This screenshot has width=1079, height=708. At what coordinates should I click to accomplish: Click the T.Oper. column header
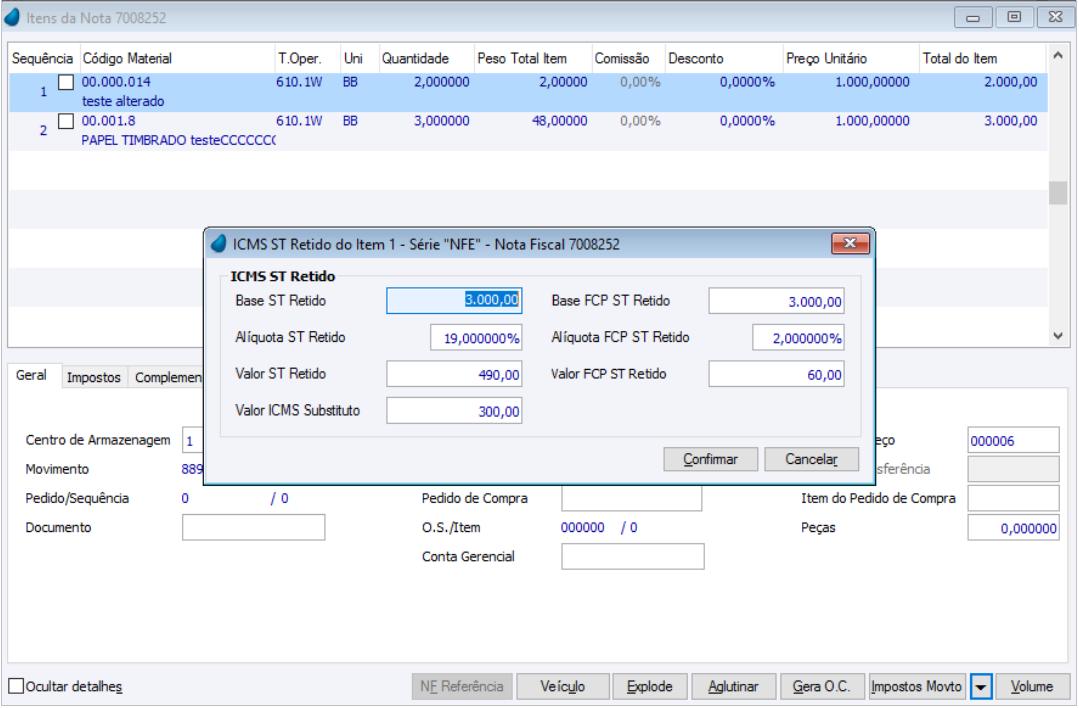(307, 58)
